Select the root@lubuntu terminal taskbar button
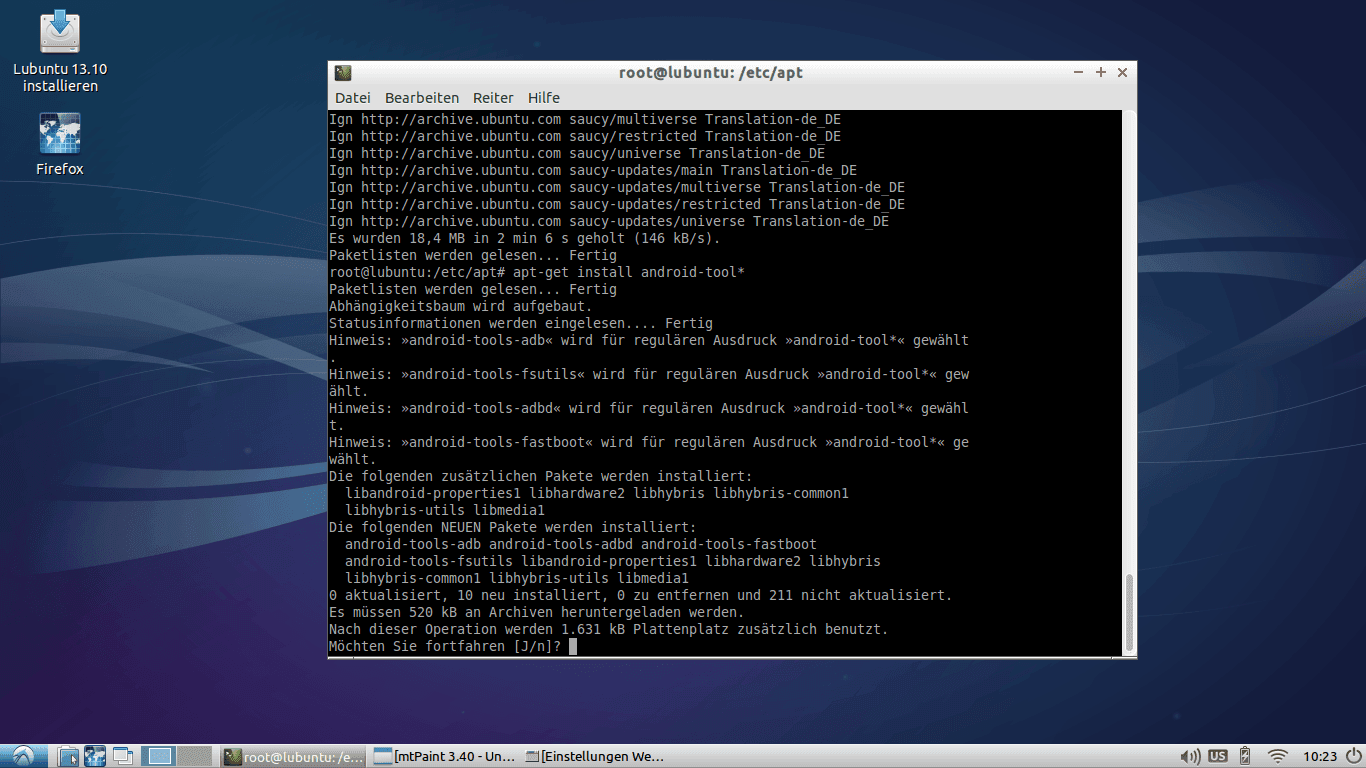This screenshot has width=1366, height=768. click(292, 756)
